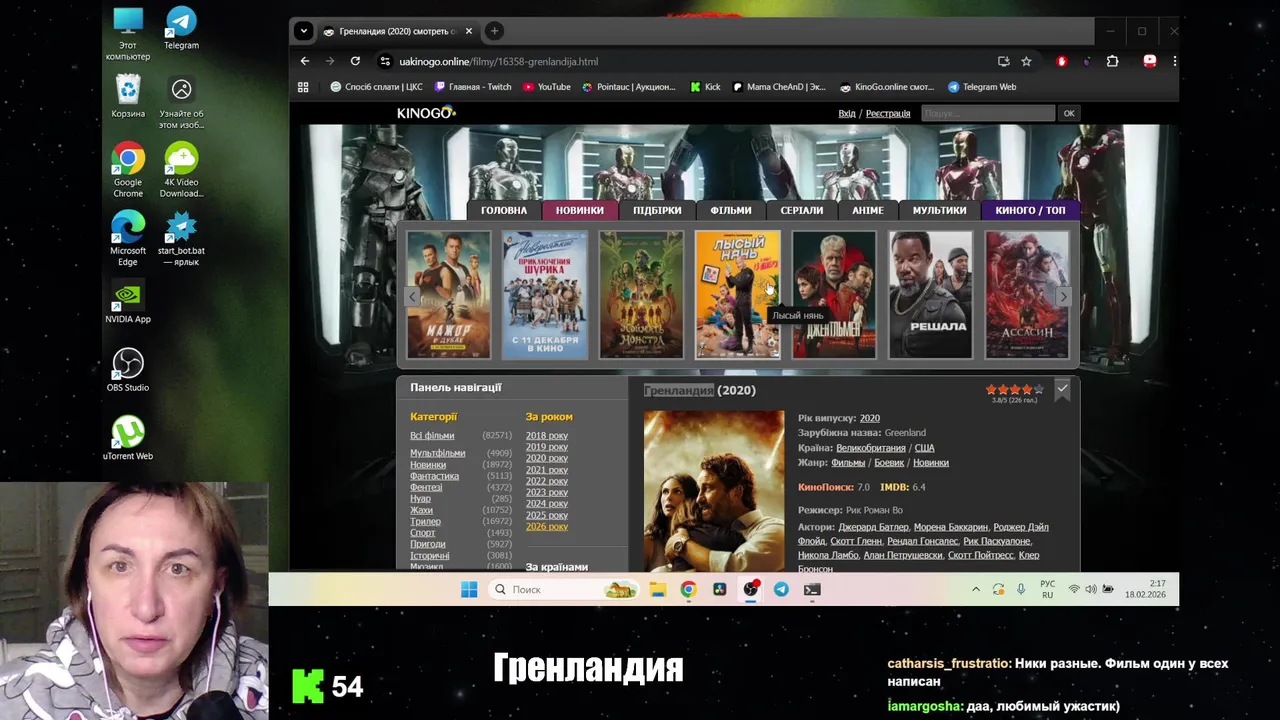Open 'Майор в Дубае' poster thumbnail
The image size is (1280, 720).
449,294
